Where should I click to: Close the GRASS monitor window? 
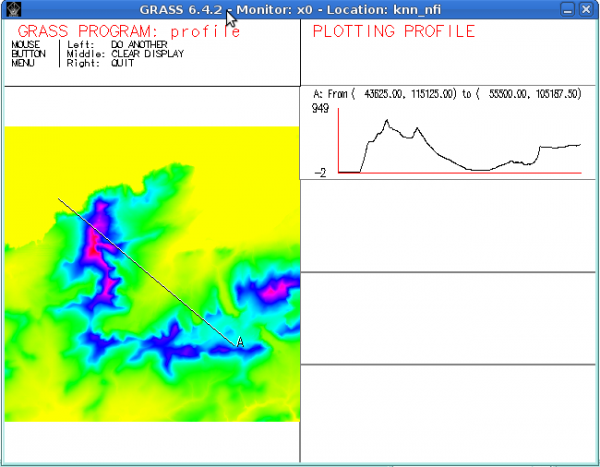coord(587,10)
